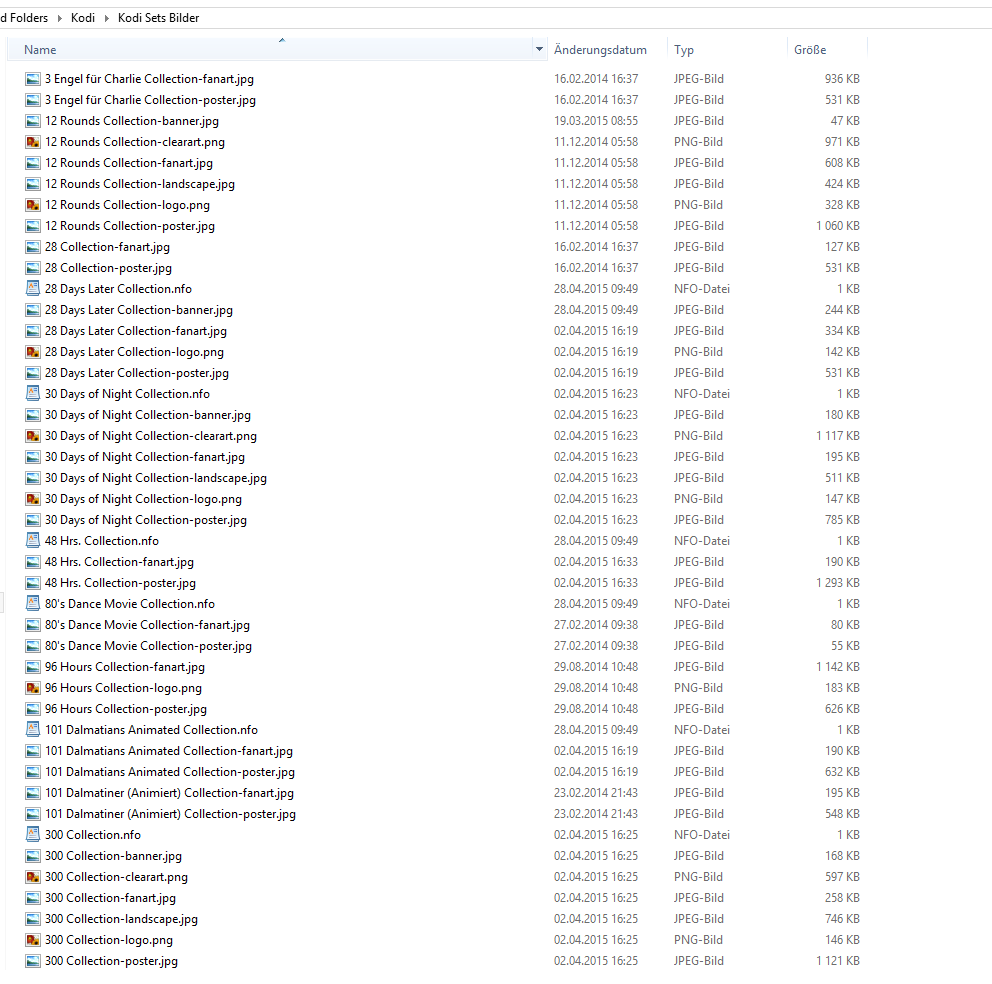Select file 30 Days of Night Collection-landscape.jpg
This screenshot has width=992, height=984.
[156, 478]
